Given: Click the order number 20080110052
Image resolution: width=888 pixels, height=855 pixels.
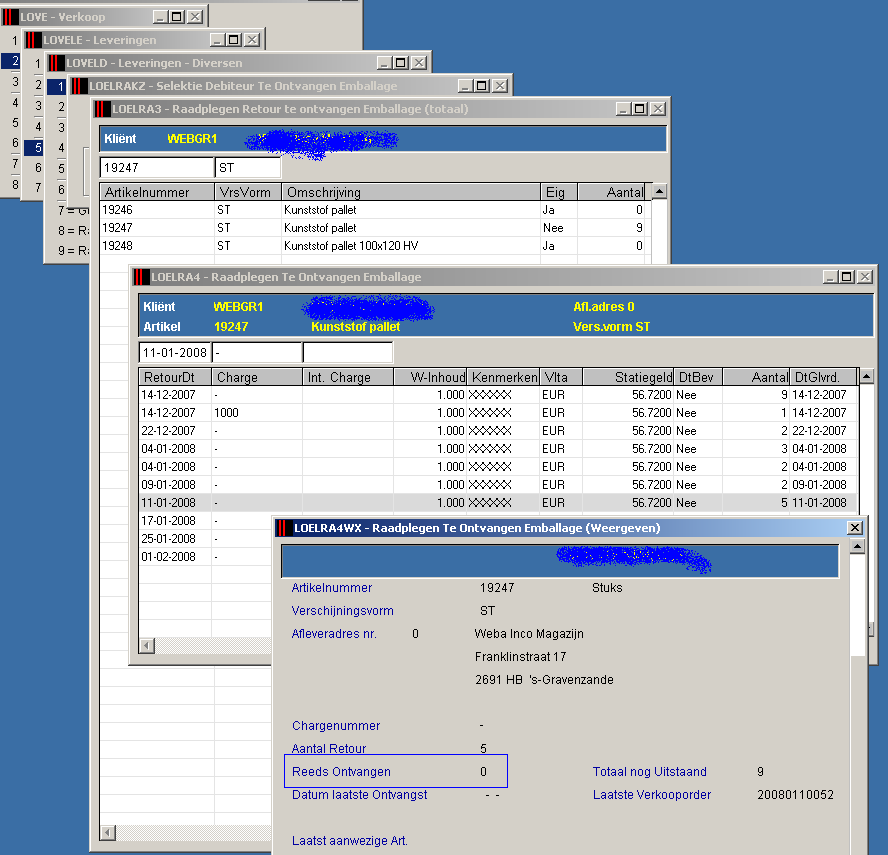Looking at the screenshot, I should coord(796,795).
